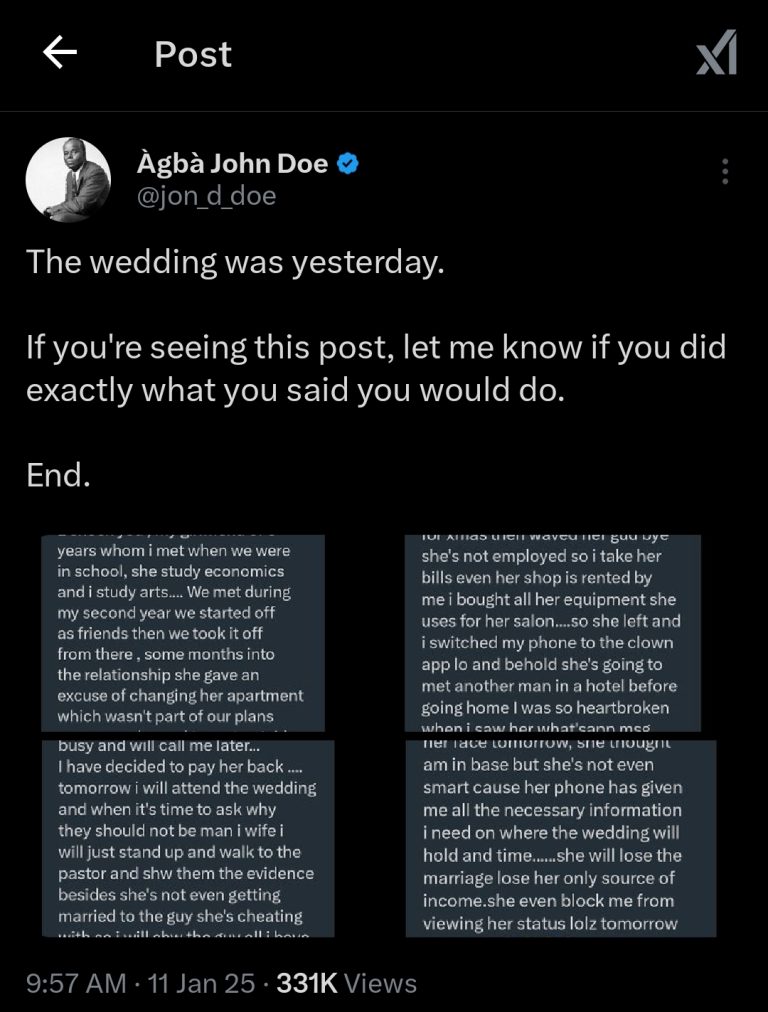This screenshot has height=1012, width=768.
Task: Tap the blue verified badge
Action: pyautogui.click(x=348, y=164)
